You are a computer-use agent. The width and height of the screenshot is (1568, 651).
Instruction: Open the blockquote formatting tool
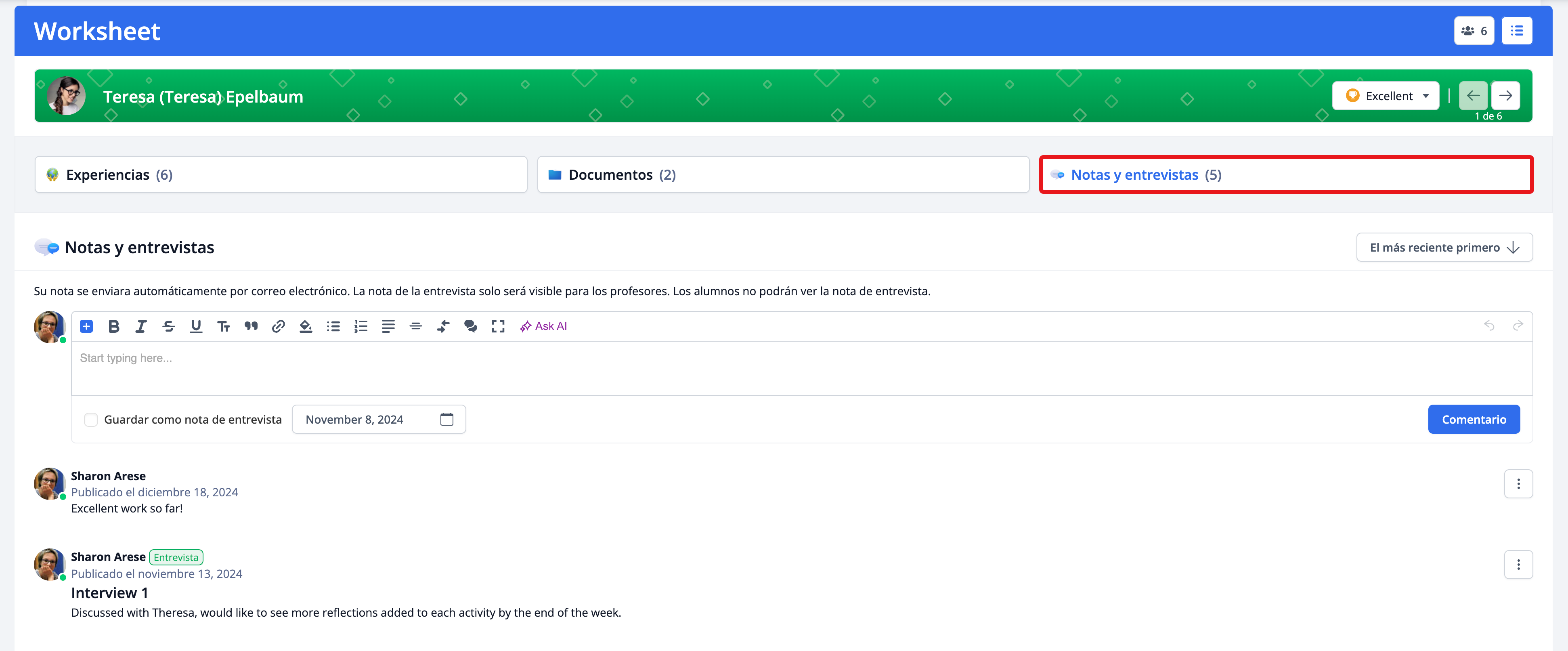(251, 326)
